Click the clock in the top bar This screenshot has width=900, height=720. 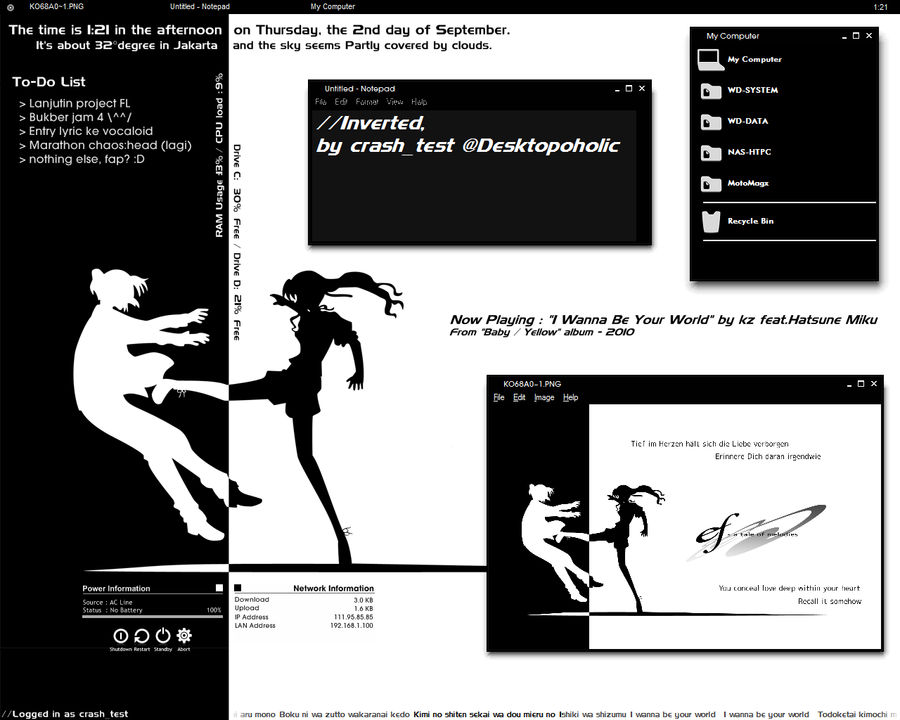coord(880,7)
